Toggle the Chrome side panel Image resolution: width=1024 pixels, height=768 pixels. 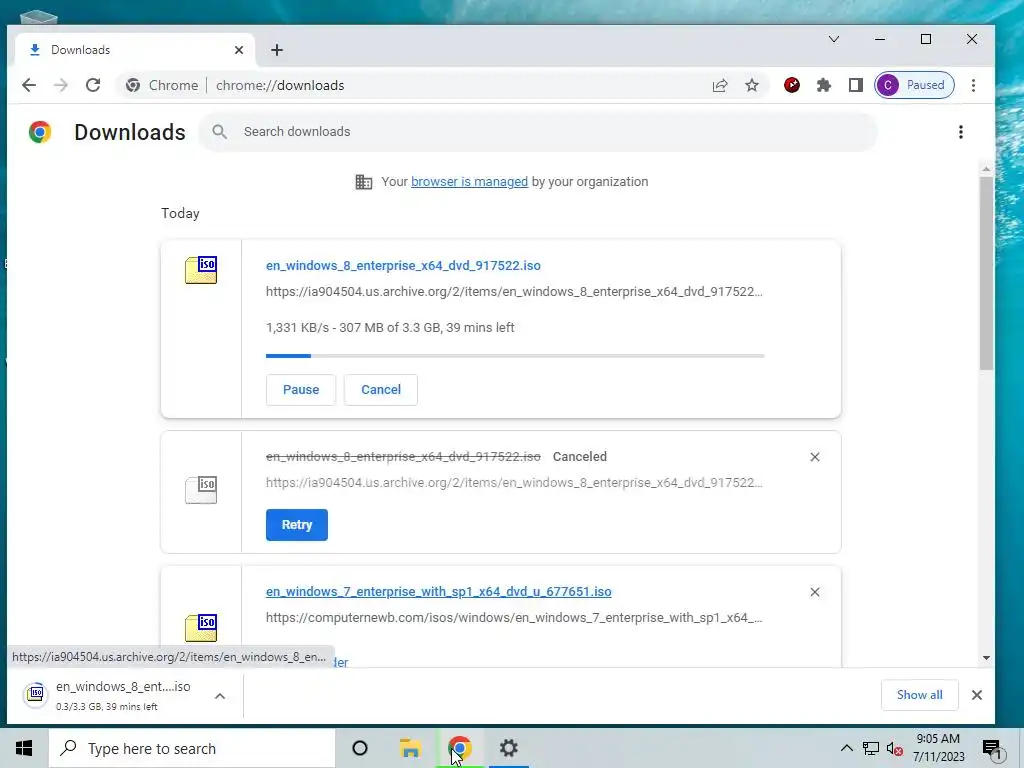(x=856, y=85)
